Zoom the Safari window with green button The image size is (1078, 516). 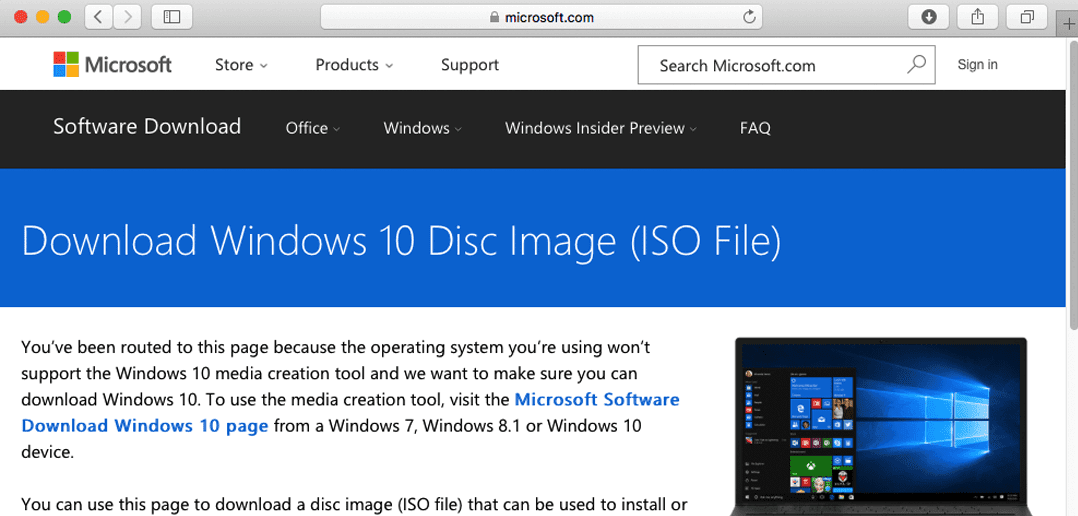65,17
